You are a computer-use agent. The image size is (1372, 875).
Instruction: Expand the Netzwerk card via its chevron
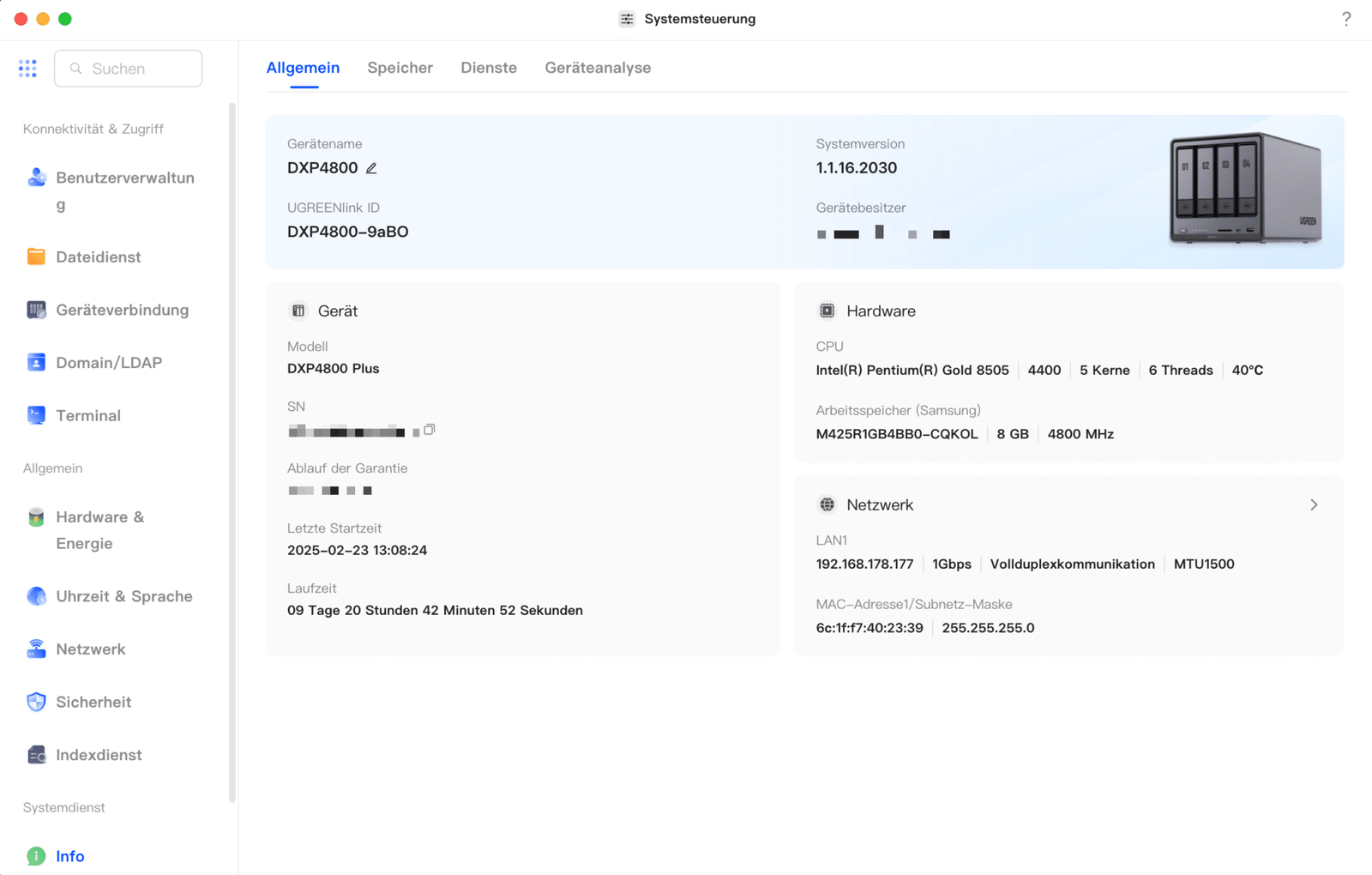tap(1314, 504)
